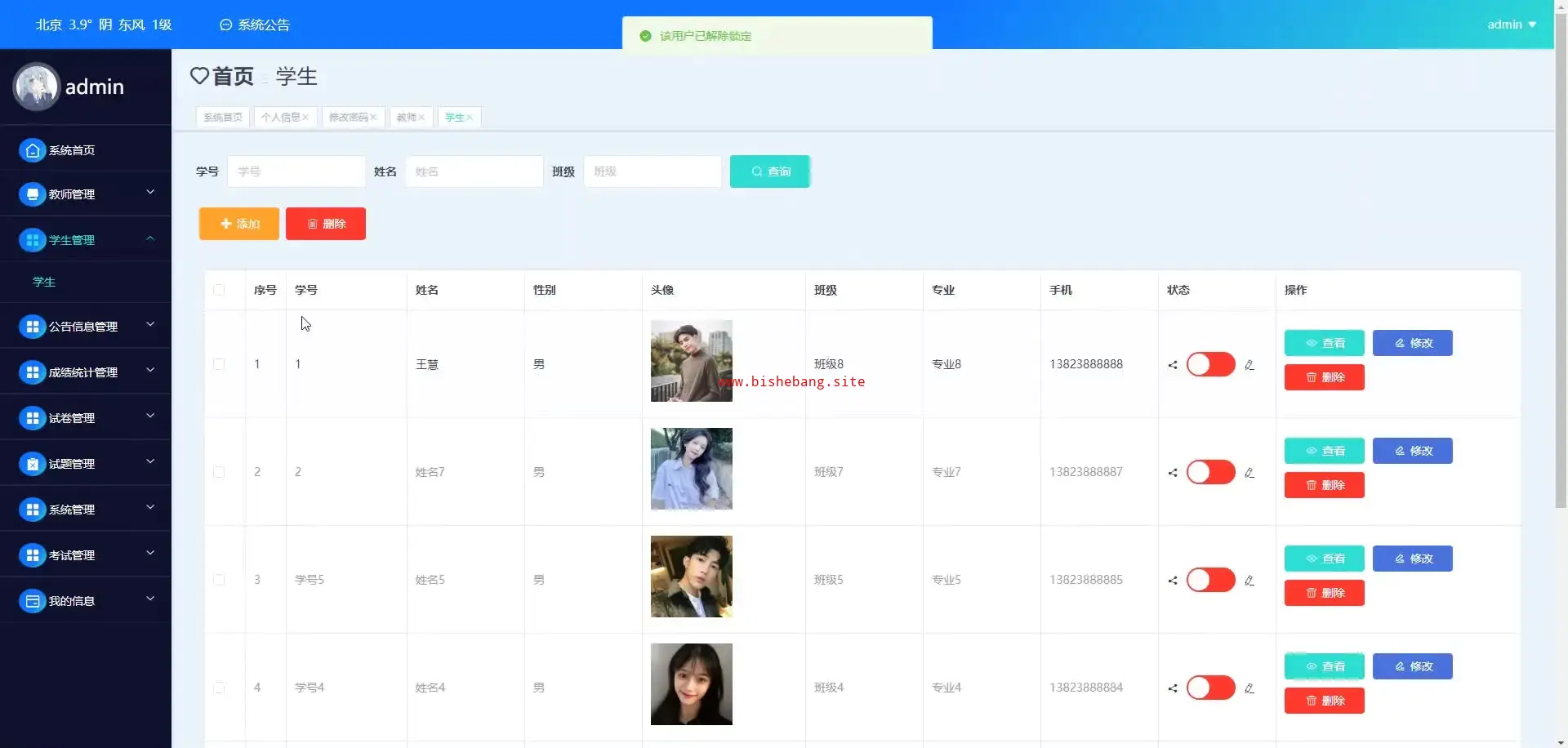Select all rows with the header checkbox
The width and height of the screenshot is (1568, 748).
coord(219,290)
